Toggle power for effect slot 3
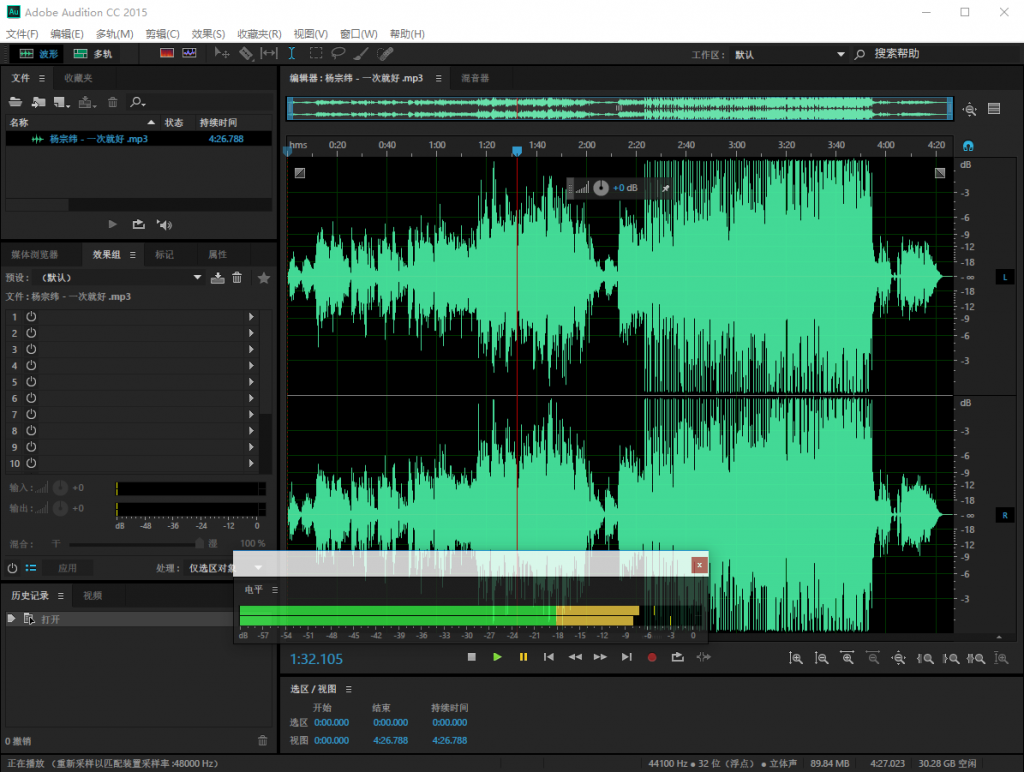Image resolution: width=1024 pixels, height=772 pixels. [x=31, y=349]
